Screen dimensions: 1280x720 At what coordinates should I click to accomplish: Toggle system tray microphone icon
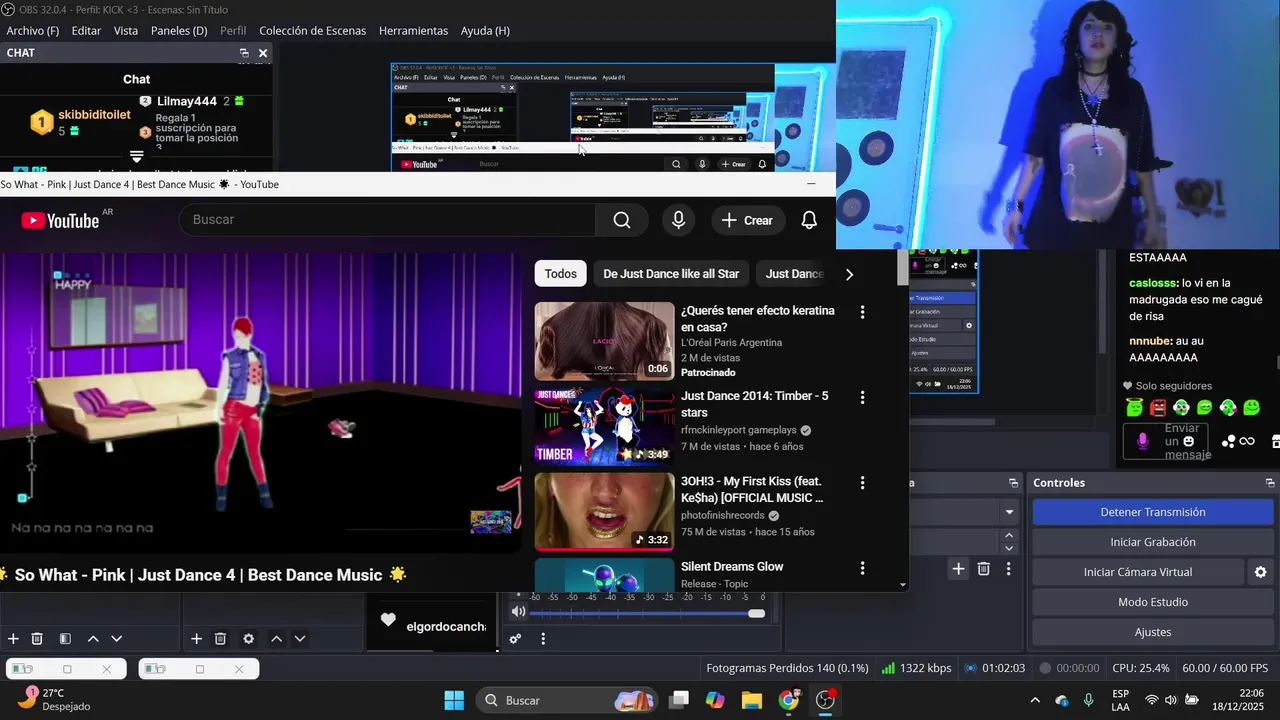pos(1088,701)
